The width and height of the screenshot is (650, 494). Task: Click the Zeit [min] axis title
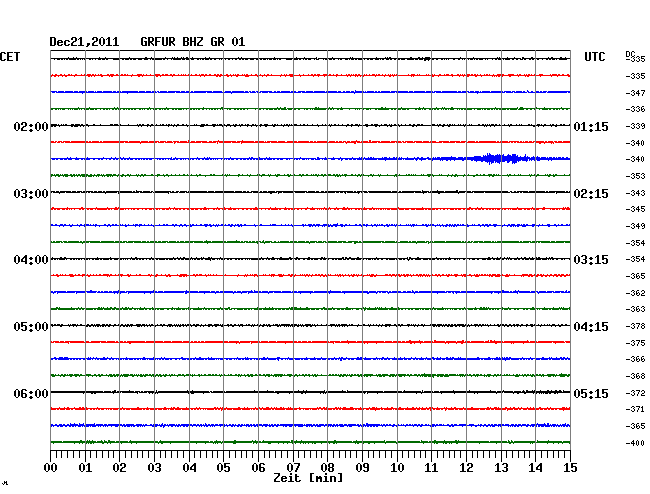pos(308,478)
